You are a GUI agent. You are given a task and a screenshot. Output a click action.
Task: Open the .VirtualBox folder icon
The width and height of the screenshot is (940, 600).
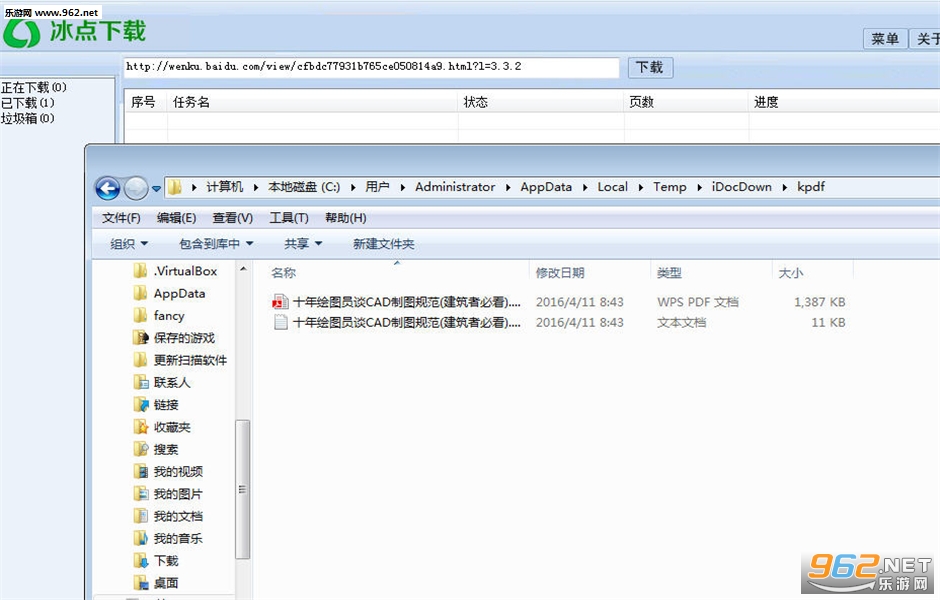point(140,271)
